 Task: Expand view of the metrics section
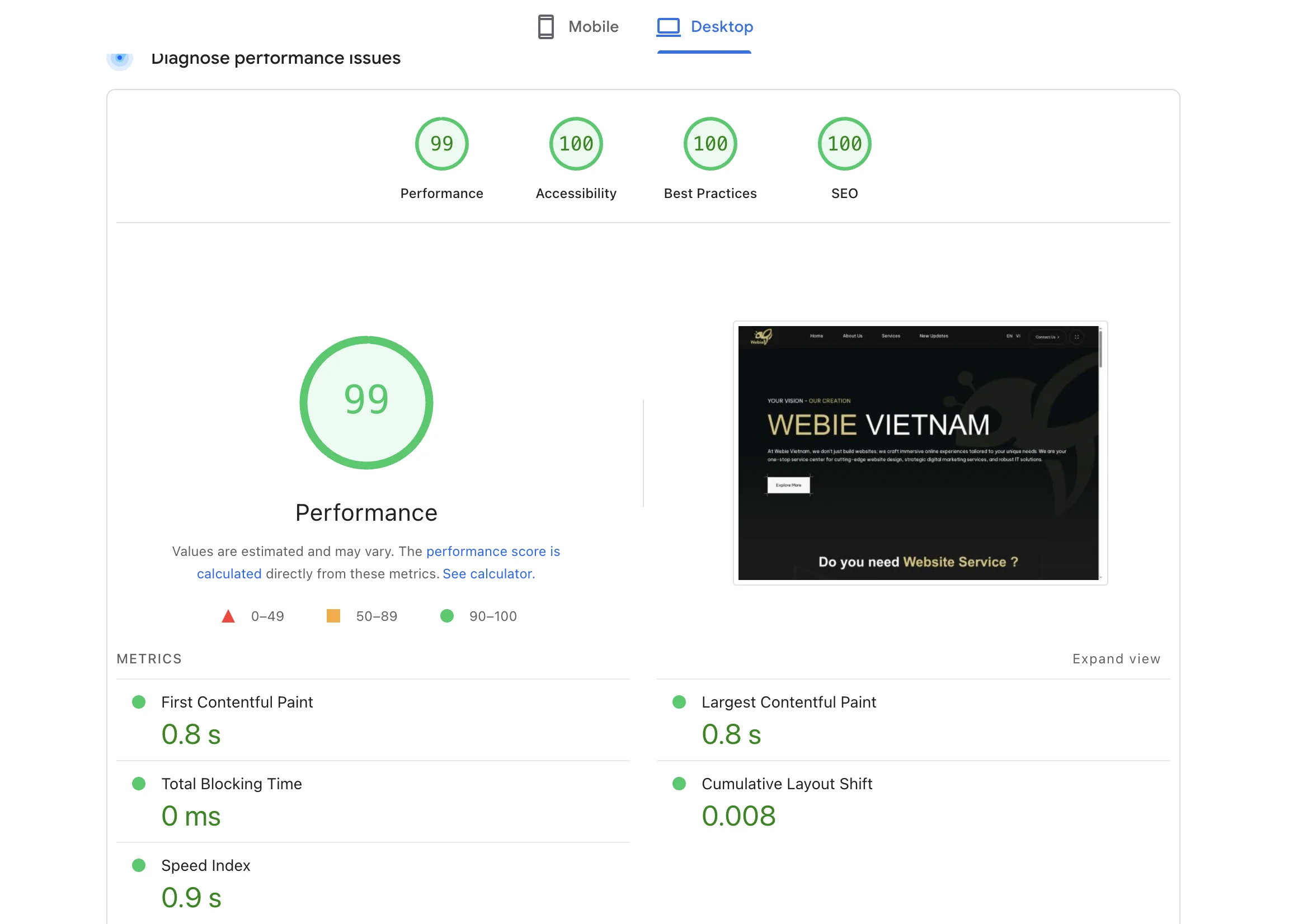[x=1116, y=659]
